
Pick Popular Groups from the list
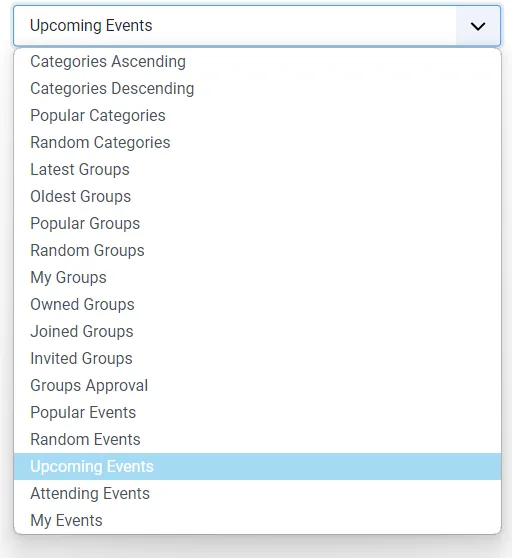pos(257,224)
